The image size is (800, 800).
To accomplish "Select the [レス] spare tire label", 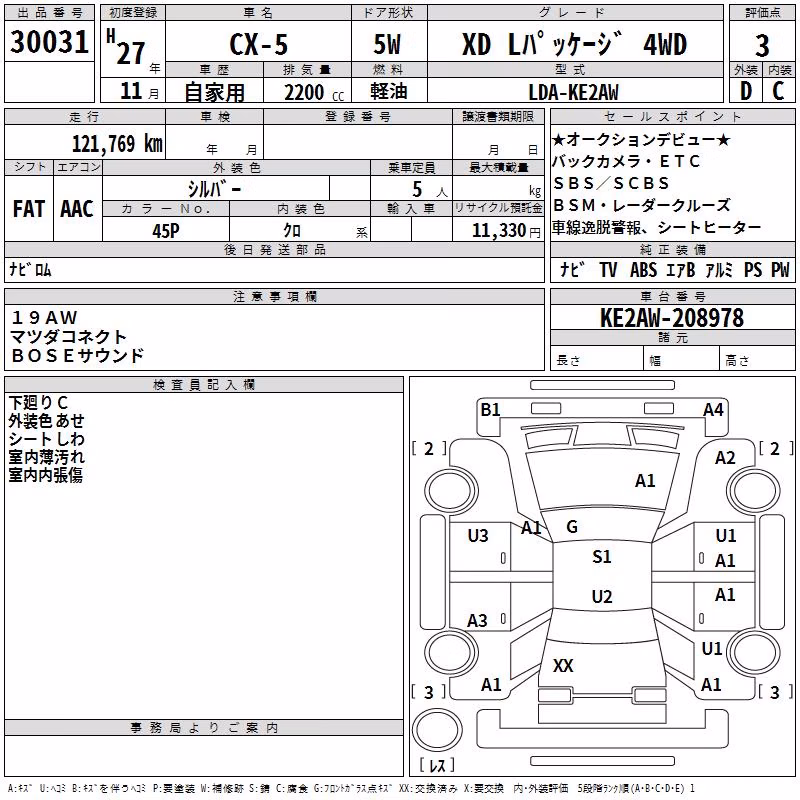I will tap(437, 765).
